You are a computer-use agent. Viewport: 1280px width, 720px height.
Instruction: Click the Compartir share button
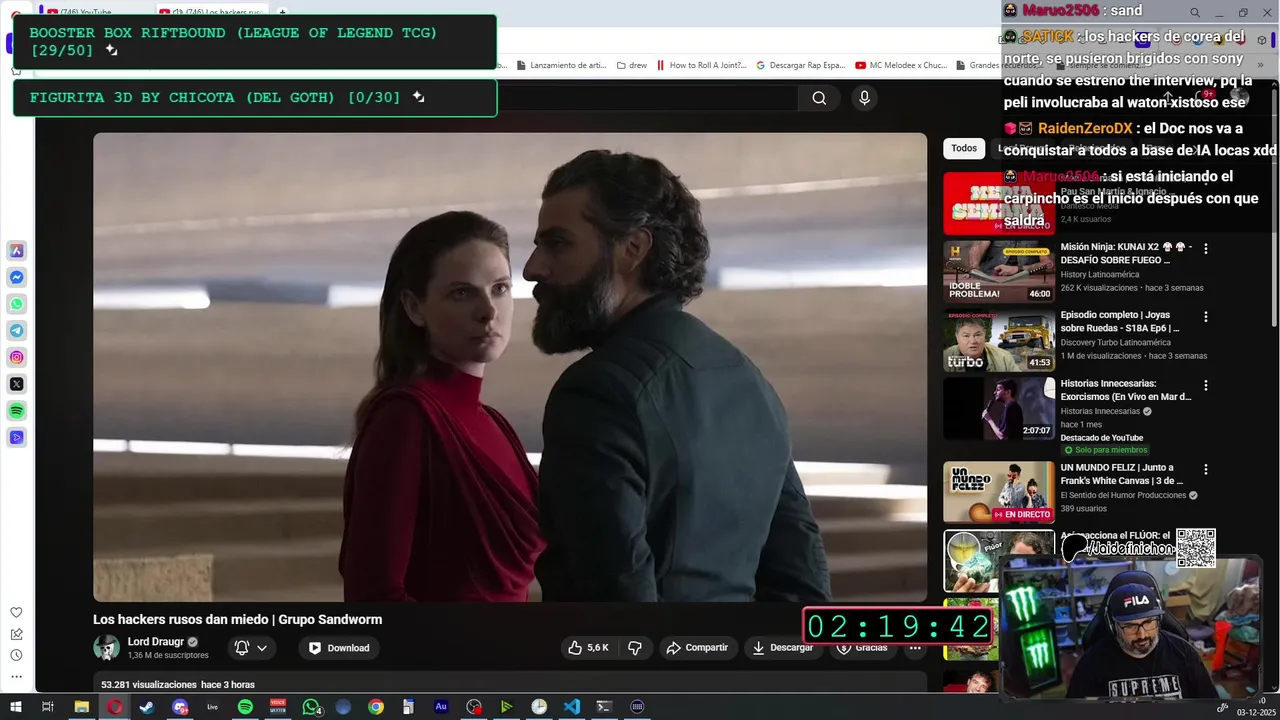tap(697, 648)
